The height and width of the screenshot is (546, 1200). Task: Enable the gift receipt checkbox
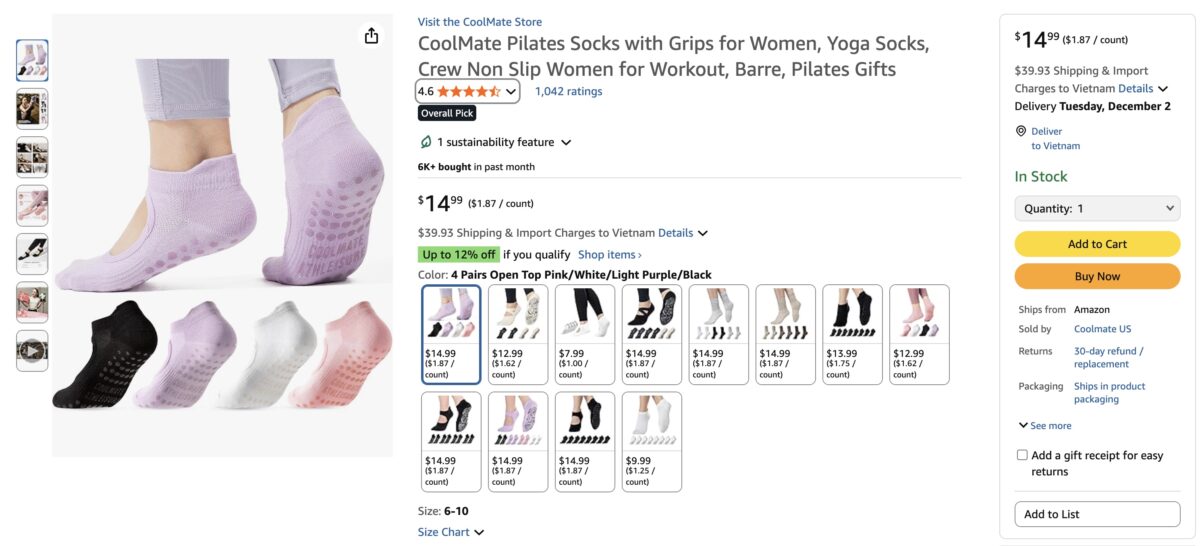1022,455
